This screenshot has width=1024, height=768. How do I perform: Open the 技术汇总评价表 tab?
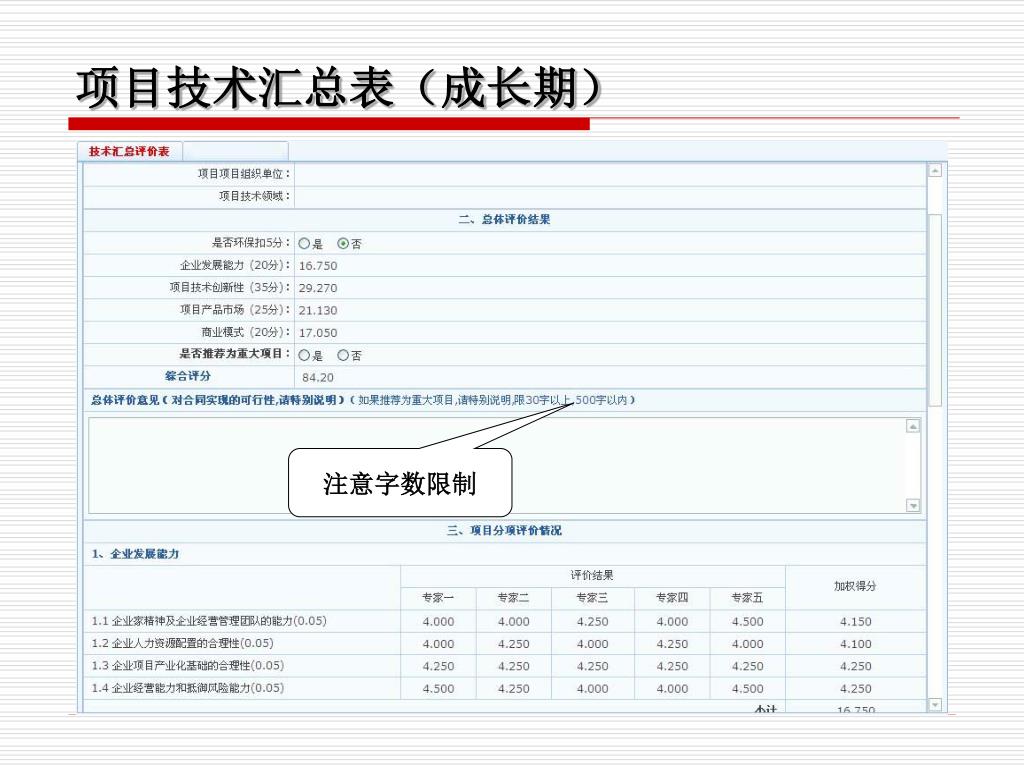[x=129, y=152]
